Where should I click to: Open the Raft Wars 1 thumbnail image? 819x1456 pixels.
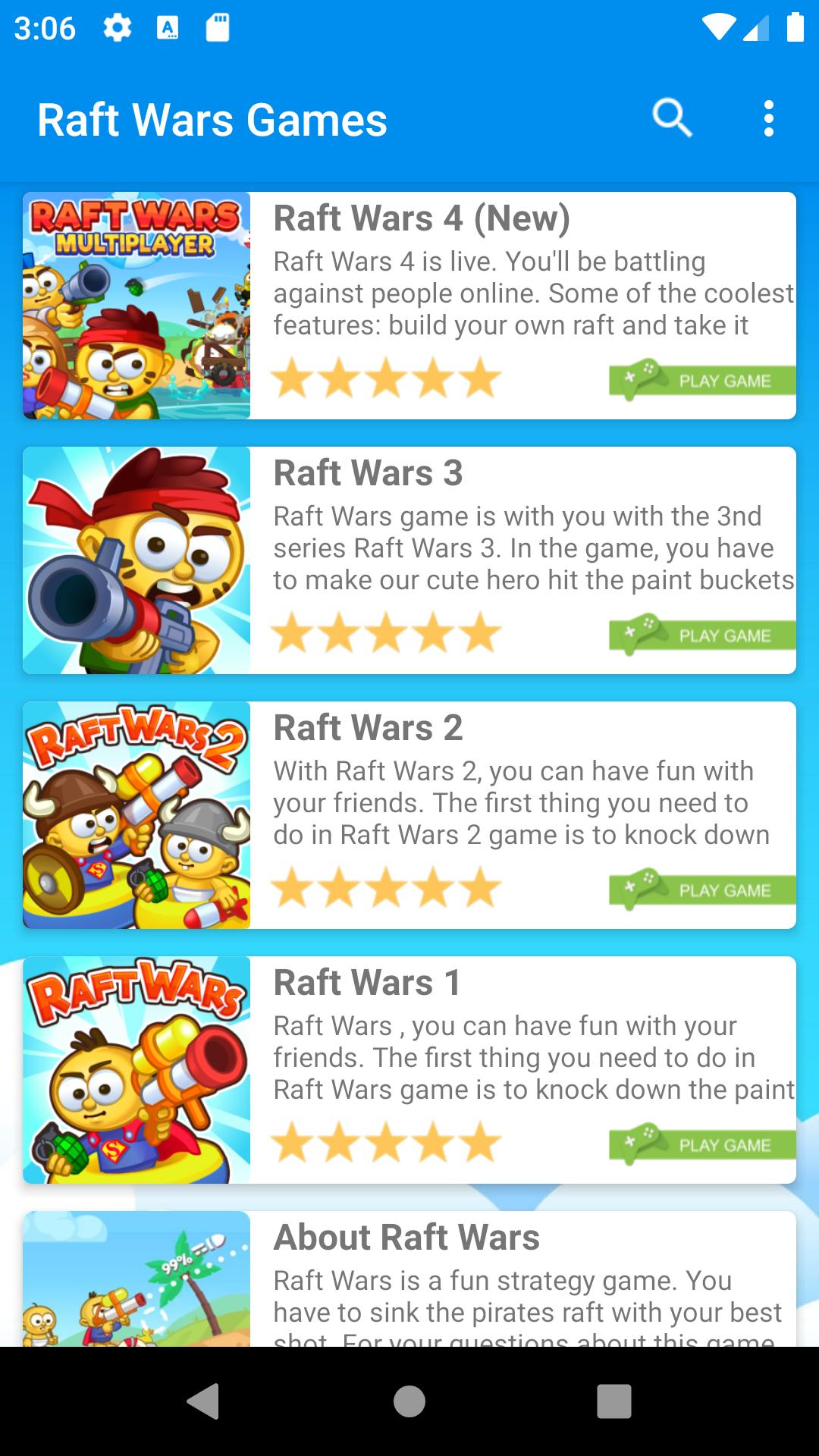136,1070
